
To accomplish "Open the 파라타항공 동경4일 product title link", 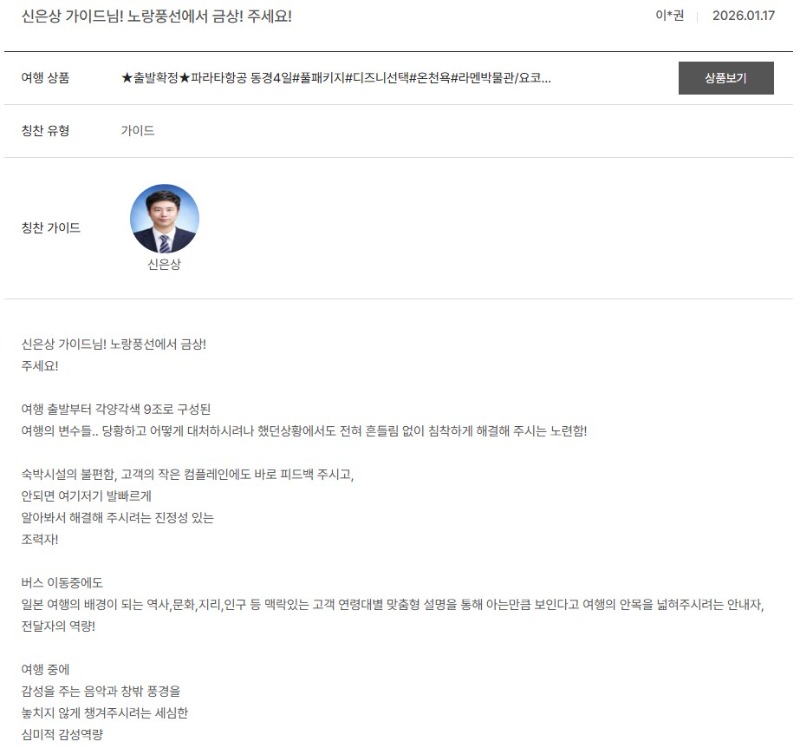I will coord(336,78).
